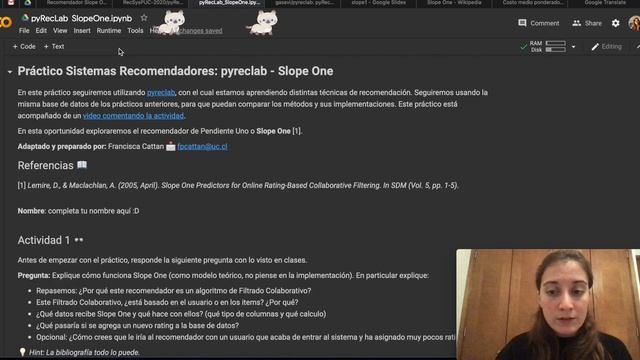The width and height of the screenshot is (640, 360).
Task: Open the Comment panel
Action: click(539, 23)
